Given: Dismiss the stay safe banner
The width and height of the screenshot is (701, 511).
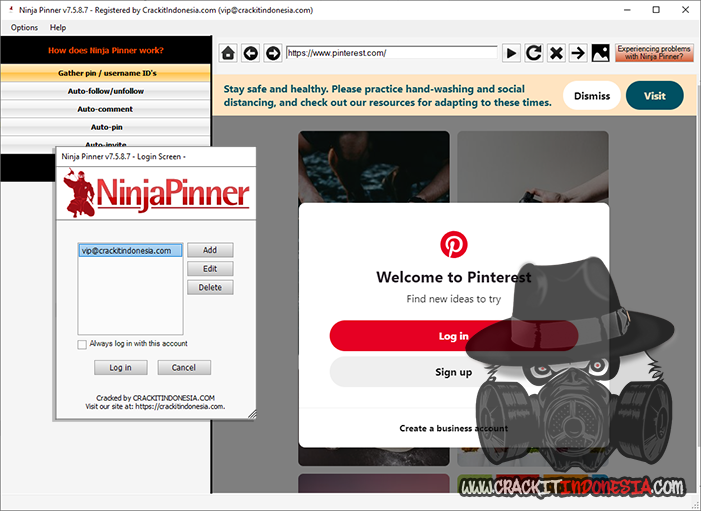Looking at the screenshot, I should tap(592, 96).
